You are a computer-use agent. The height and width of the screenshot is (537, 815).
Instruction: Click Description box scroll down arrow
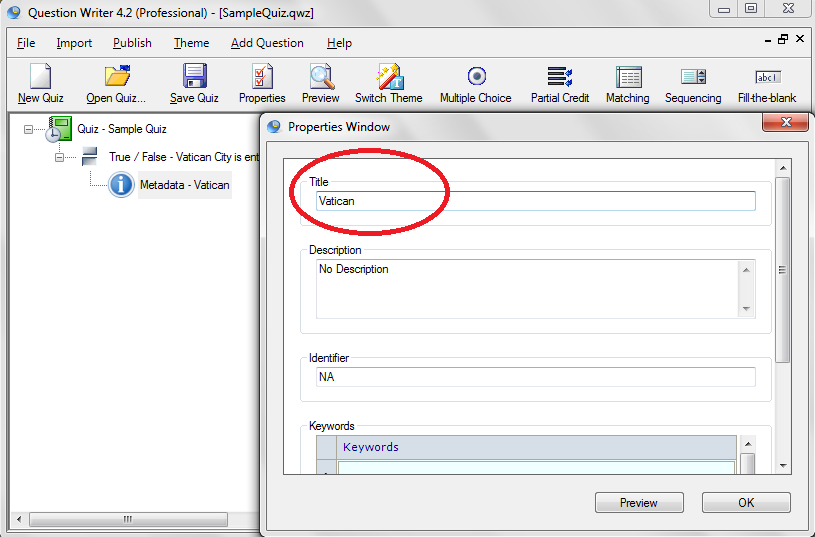(746, 309)
